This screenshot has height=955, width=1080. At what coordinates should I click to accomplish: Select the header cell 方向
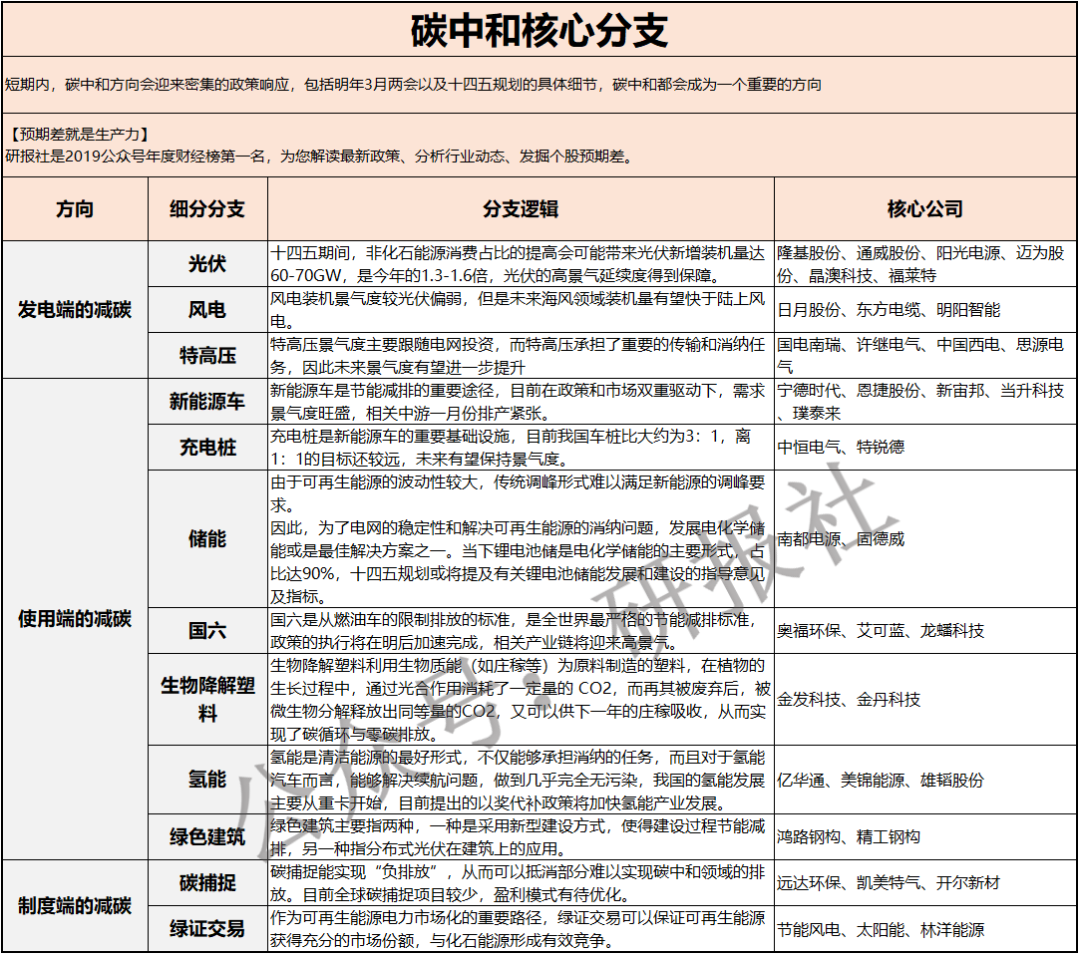tap(75, 209)
